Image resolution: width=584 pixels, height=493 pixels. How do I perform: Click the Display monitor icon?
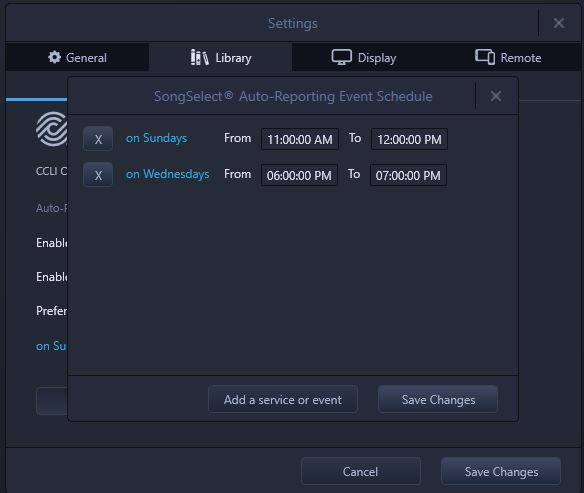point(342,57)
